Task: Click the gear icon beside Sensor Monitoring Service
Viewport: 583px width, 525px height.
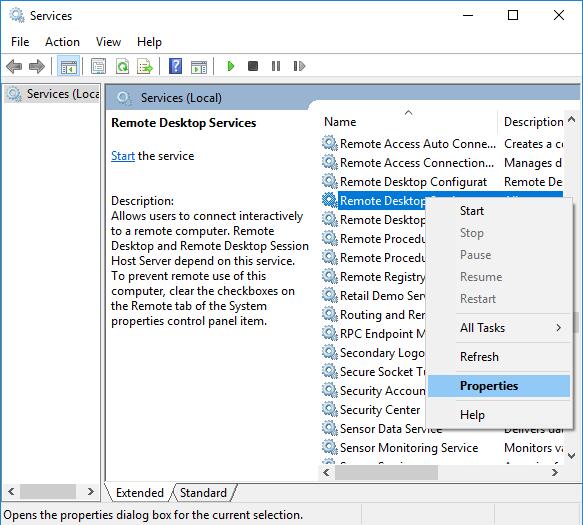Action: click(329, 447)
